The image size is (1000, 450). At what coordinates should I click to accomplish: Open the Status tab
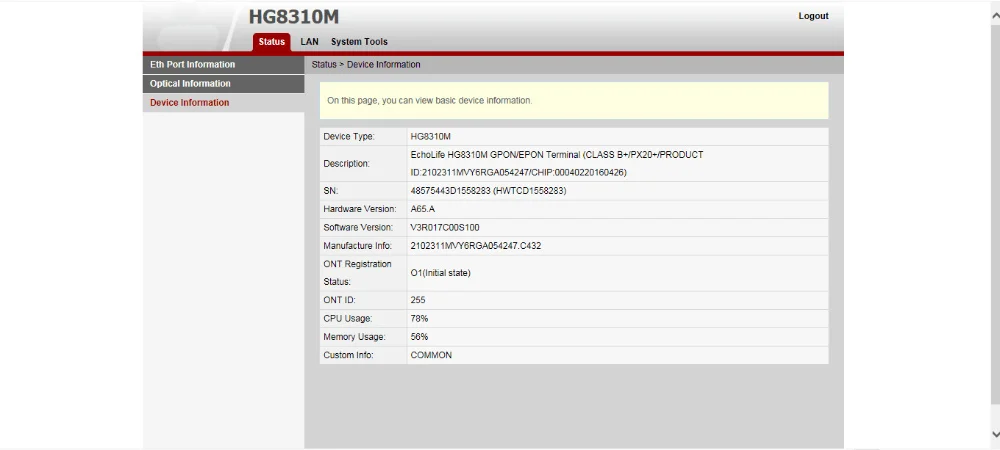(272, 42)
